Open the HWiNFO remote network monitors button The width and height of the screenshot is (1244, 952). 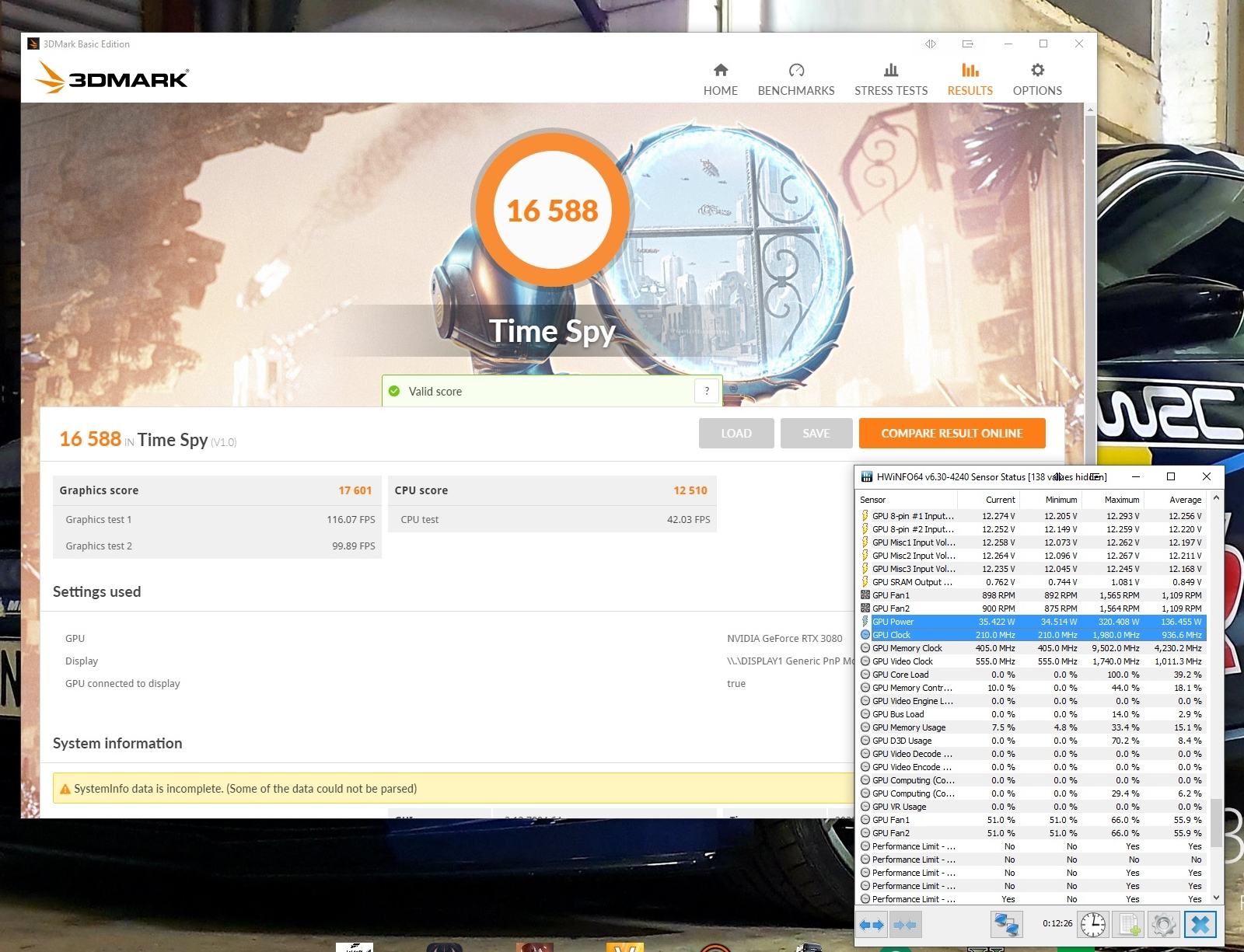tap(1006, 925)
